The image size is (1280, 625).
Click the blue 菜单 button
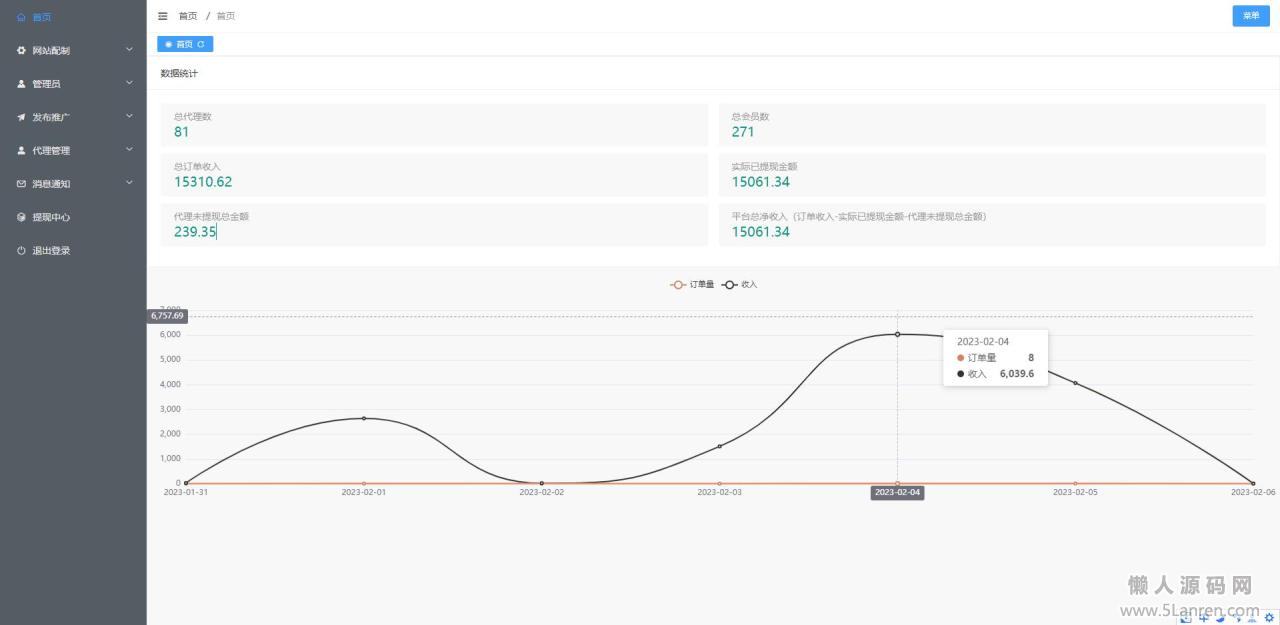1250,16
